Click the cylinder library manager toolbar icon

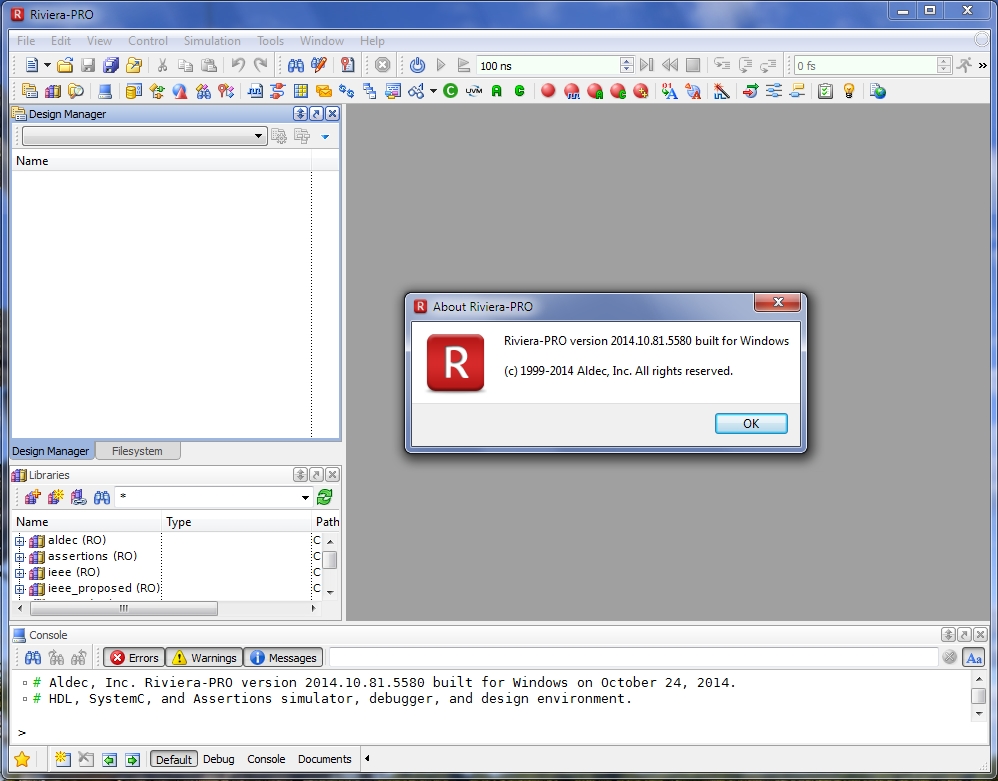[133, 91]
